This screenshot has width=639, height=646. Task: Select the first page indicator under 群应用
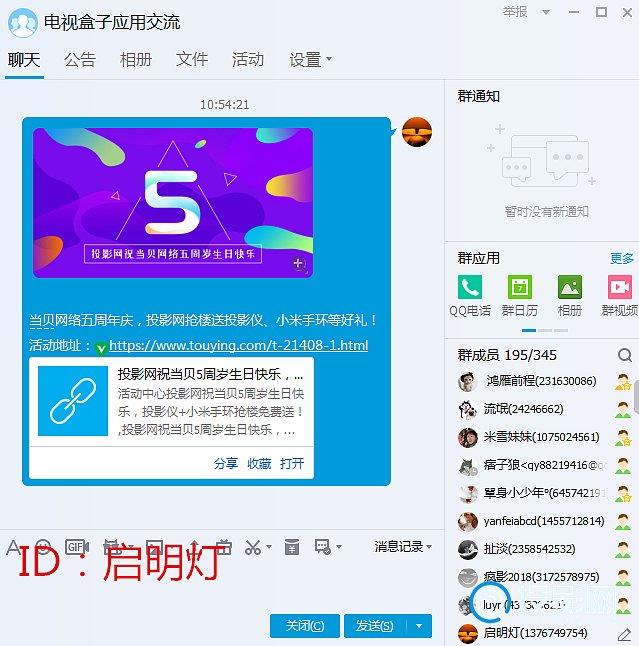(x=529, y=330)
